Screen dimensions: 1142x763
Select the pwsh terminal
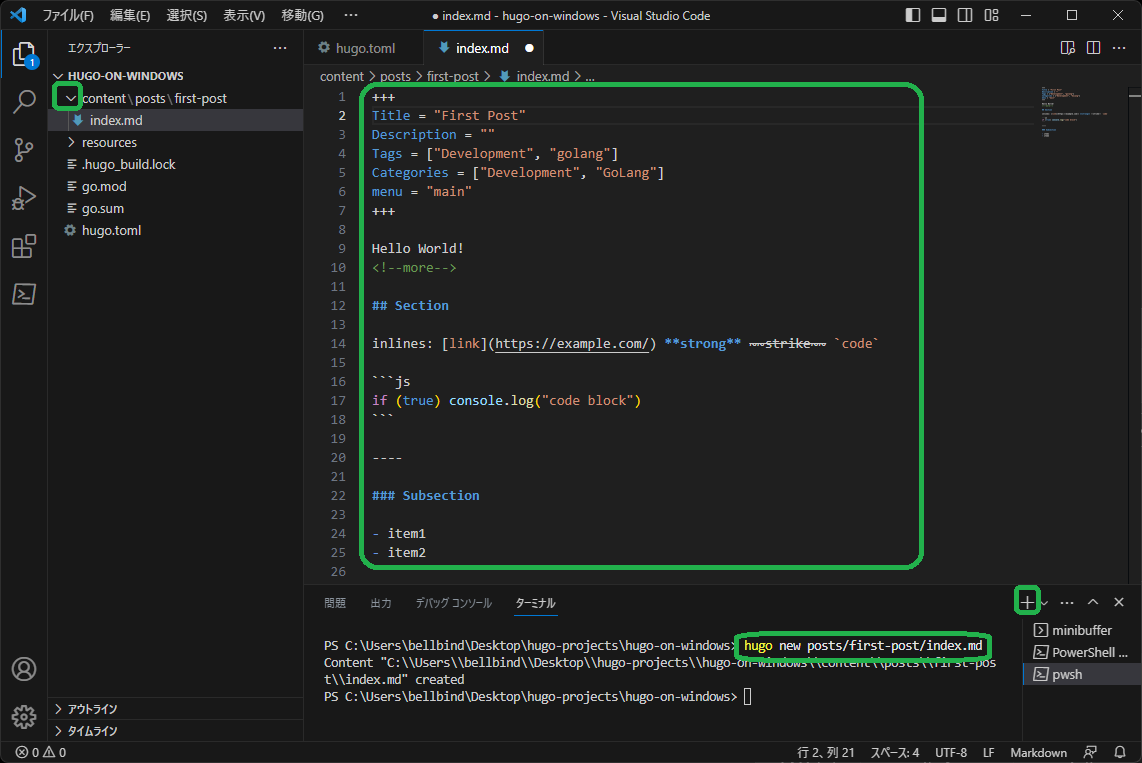coord(1082,674)
